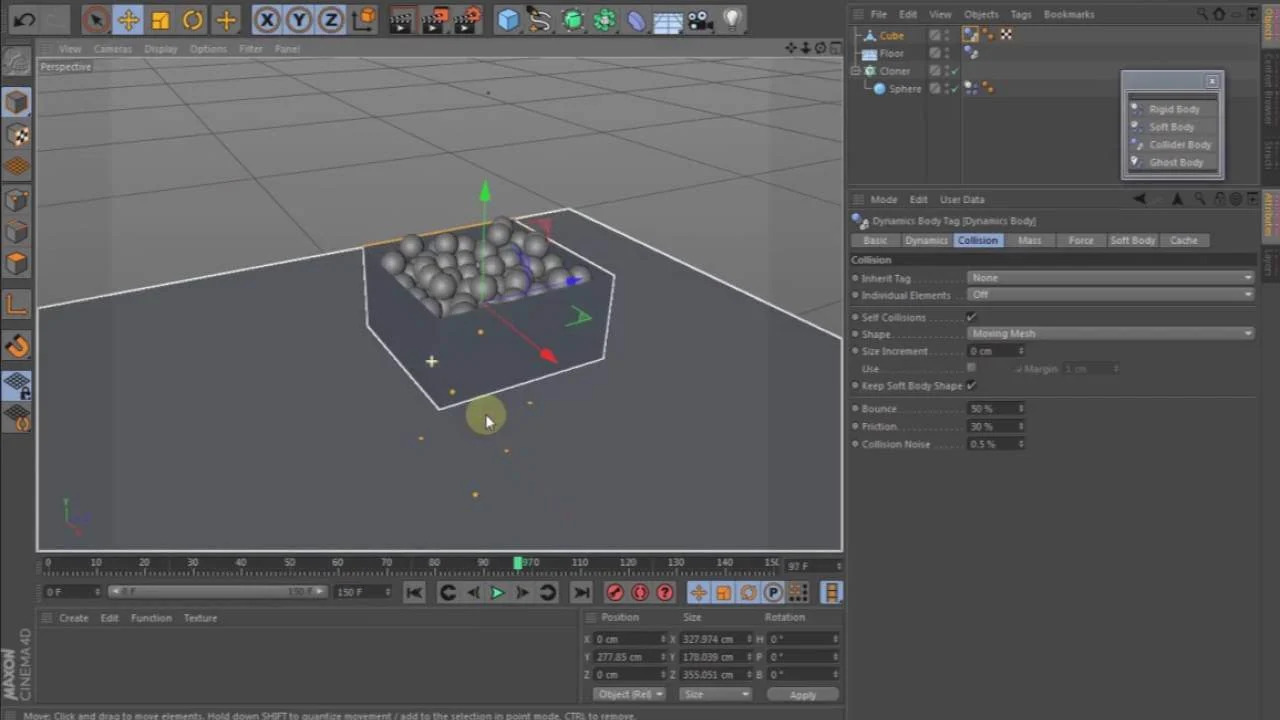The height and width of the screenshot is (720, 1280).
Task: Switch to the Mass tab
Action: [x=1029, y=240]
